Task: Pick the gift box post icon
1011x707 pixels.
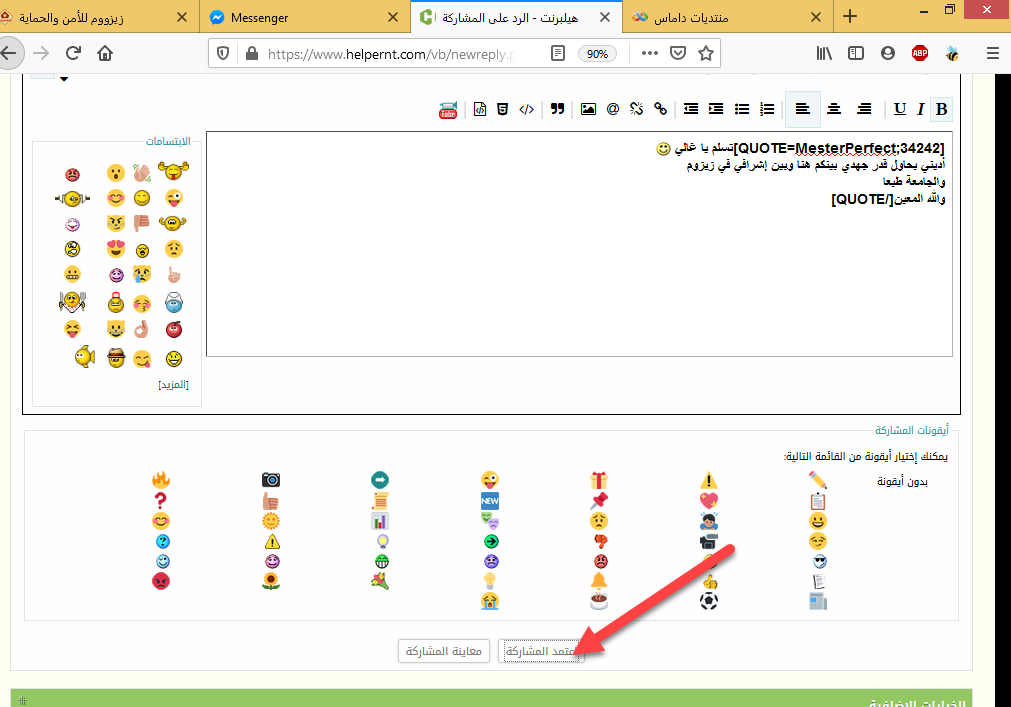Action: click(599, 480)
